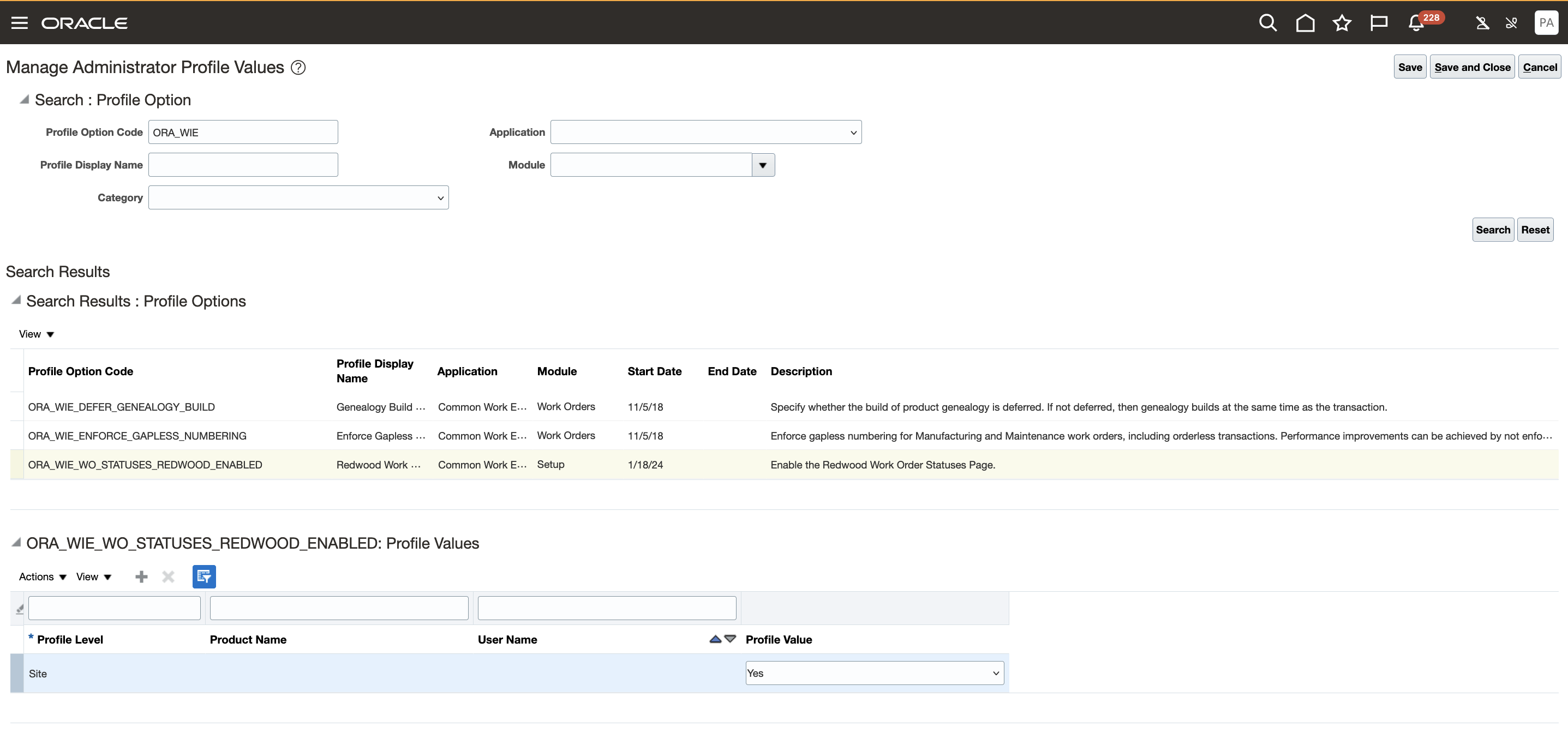
Task: Click the Oracle logo
Action: 84,23
